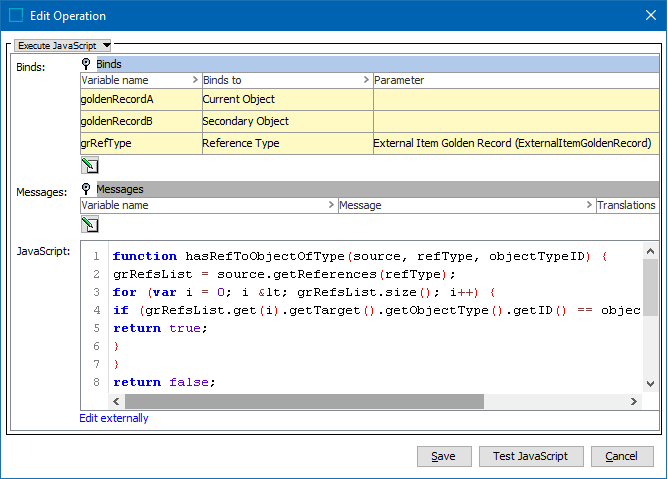The height and width of the screenshot is (479, 668).
Task: Click the edit binds pencil icon
Action: click(x=89, y=166)
